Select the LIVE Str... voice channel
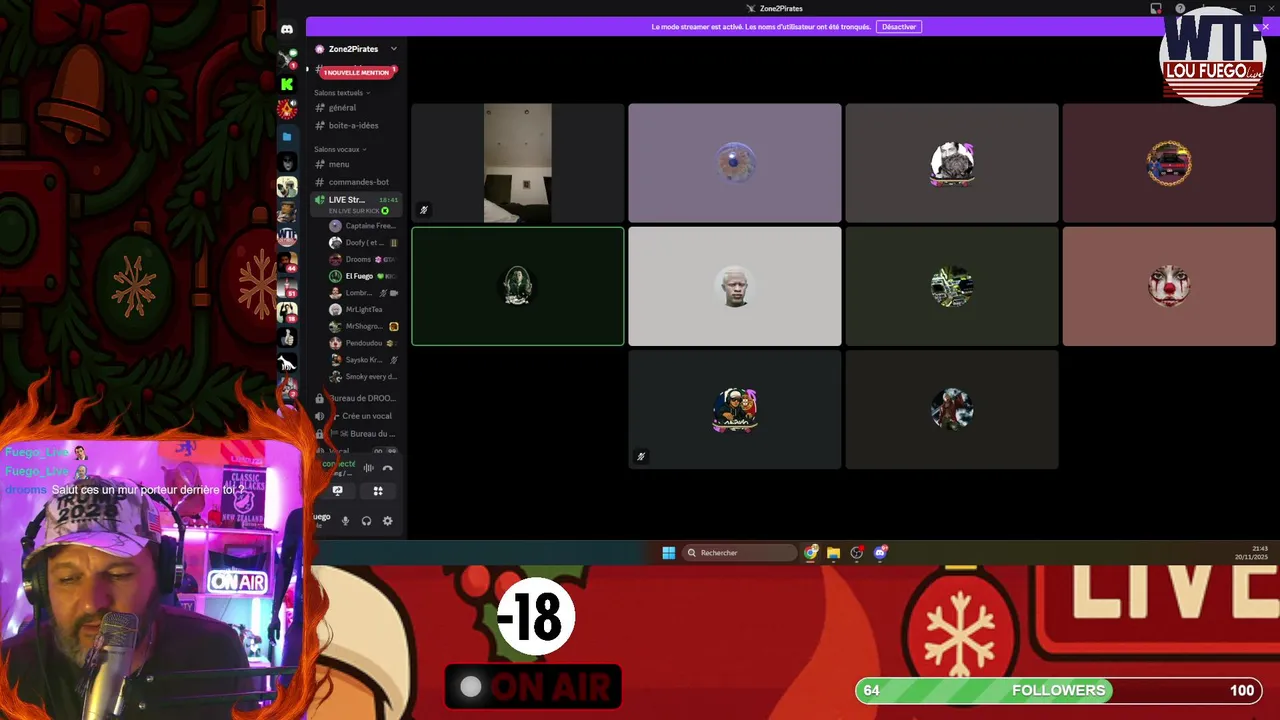This screenshot has width=1280, height=720. [x=356, y=204]
